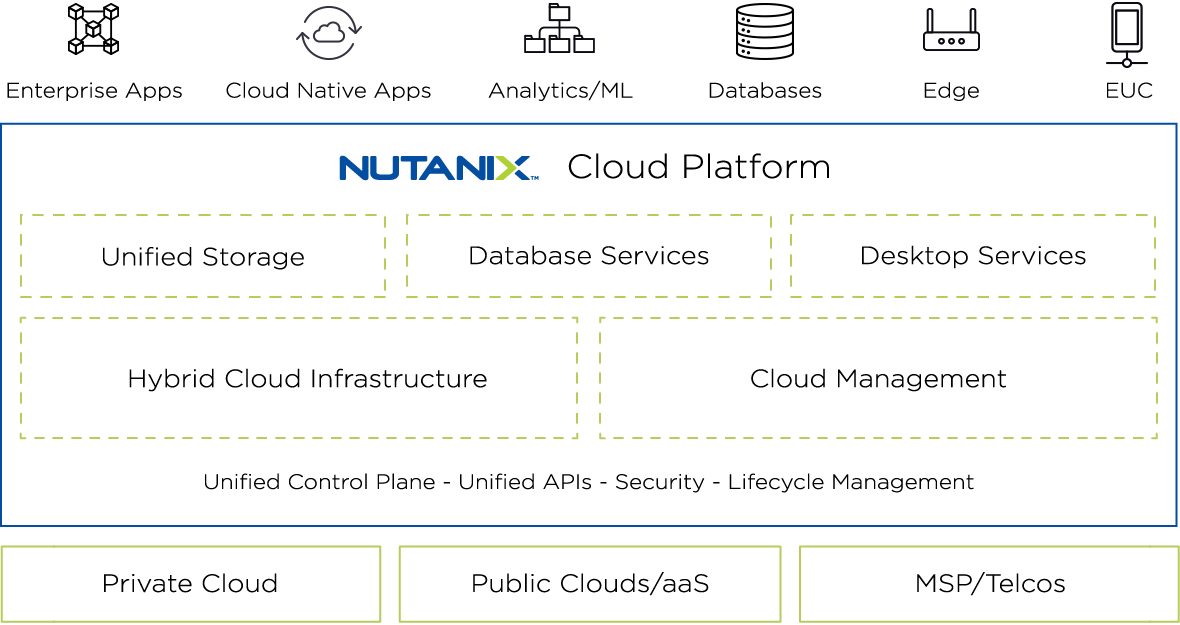Click the Edge router icon
1180x625 pixels.
pos(951,30)
